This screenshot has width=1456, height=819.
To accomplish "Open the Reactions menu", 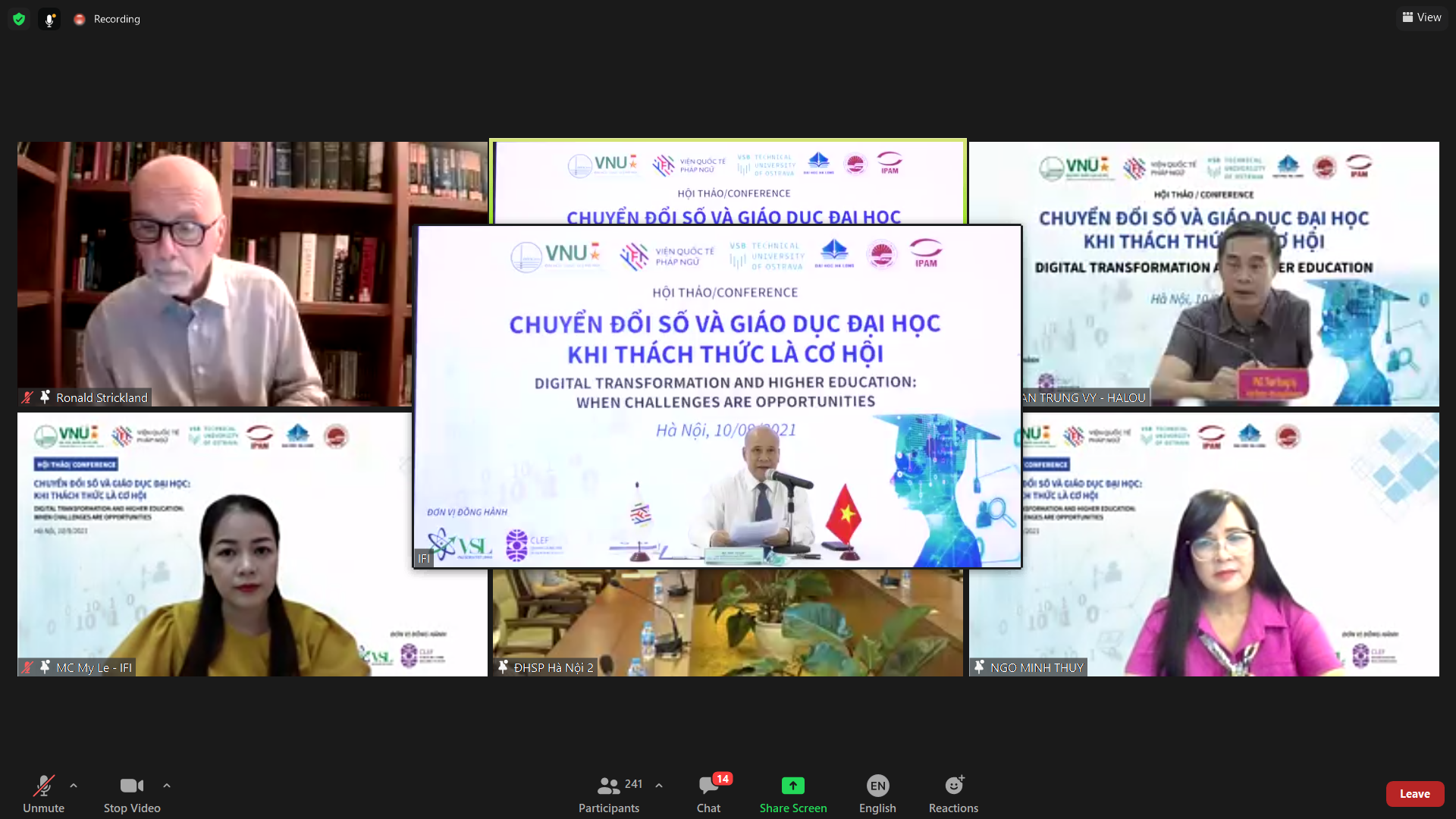I will [x=953, y=793].
